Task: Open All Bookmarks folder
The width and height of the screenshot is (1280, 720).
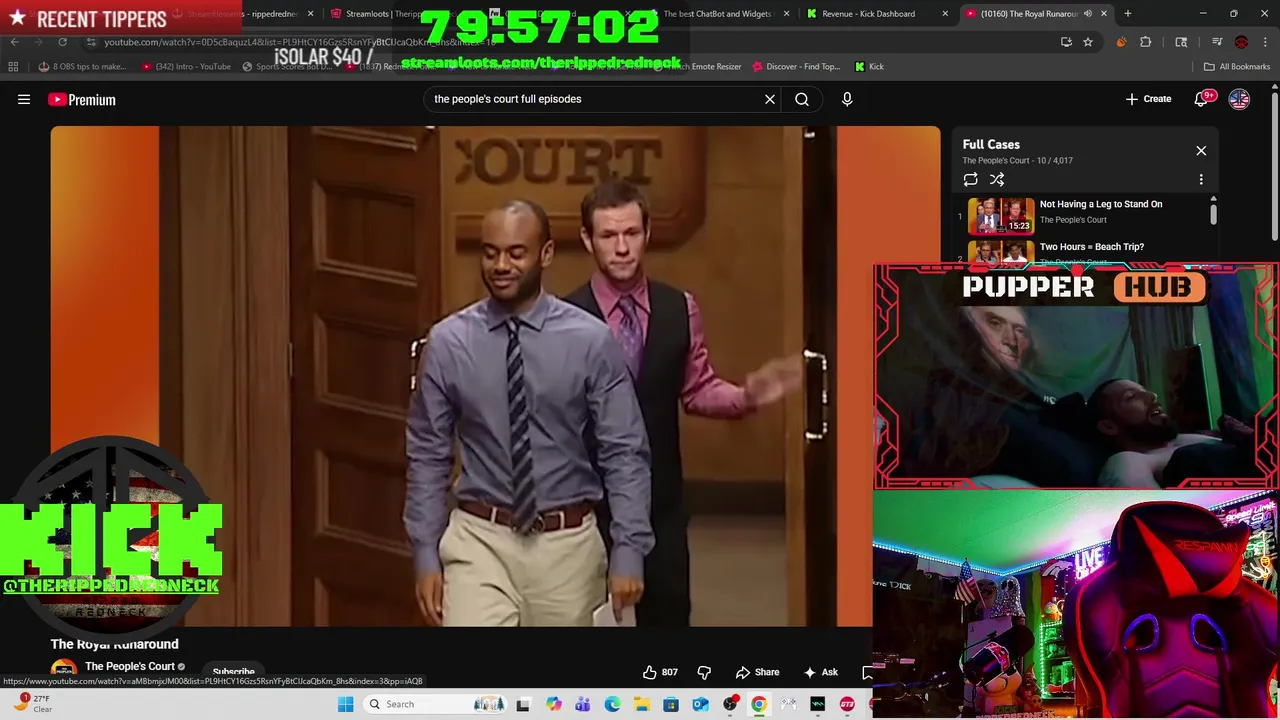Action: click(x=1237, y=67)
